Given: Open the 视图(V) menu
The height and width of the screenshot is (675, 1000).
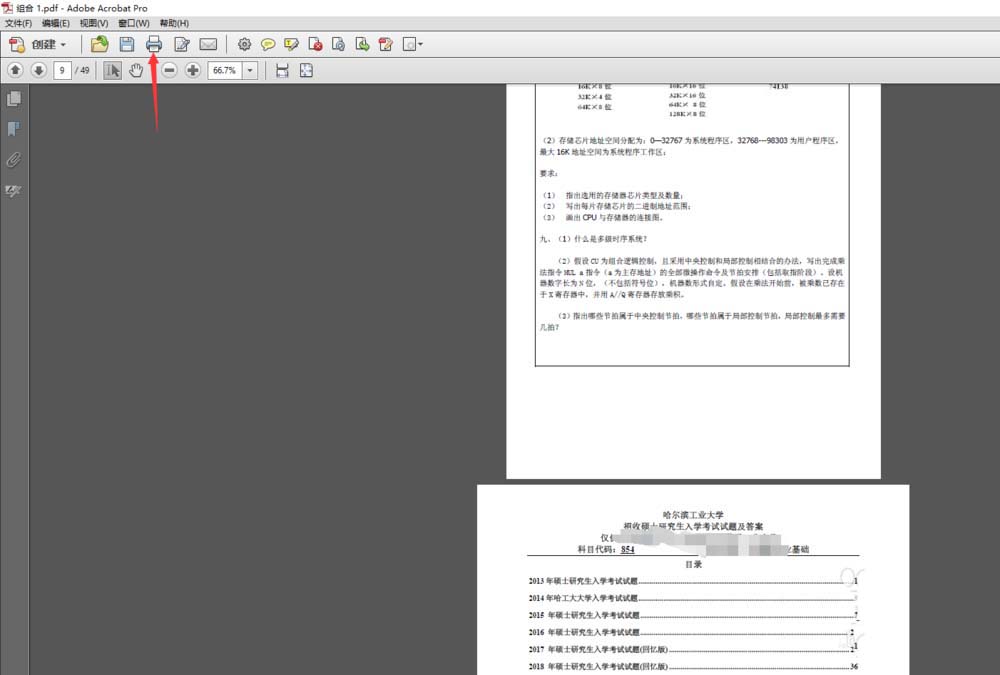Looking at the screenshot, I should click(x=94, y=23).
